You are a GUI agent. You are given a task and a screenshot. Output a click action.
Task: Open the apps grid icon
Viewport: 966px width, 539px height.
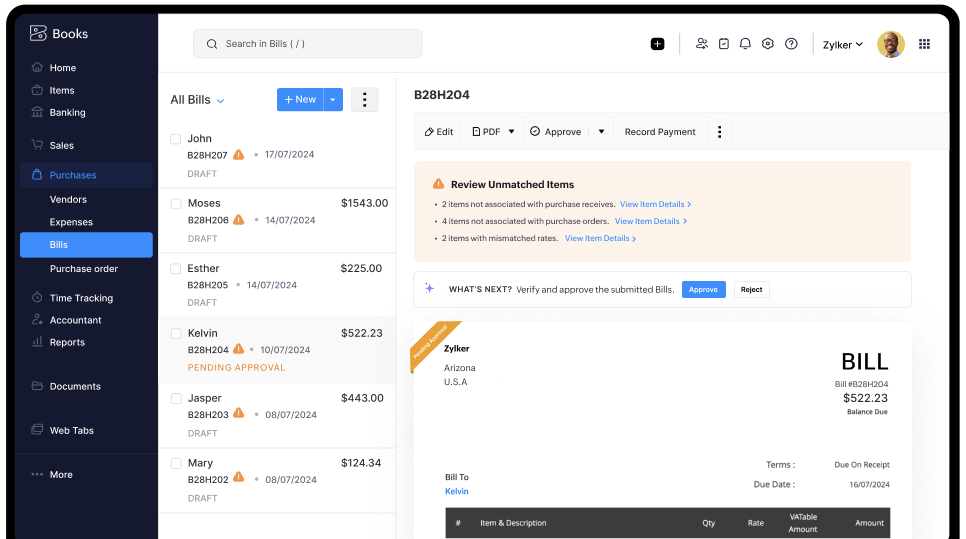point(924,44)
